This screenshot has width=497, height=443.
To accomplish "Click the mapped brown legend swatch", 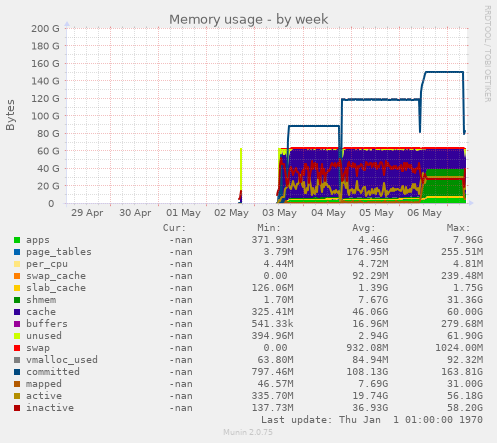I will click(x=17, y=384).
